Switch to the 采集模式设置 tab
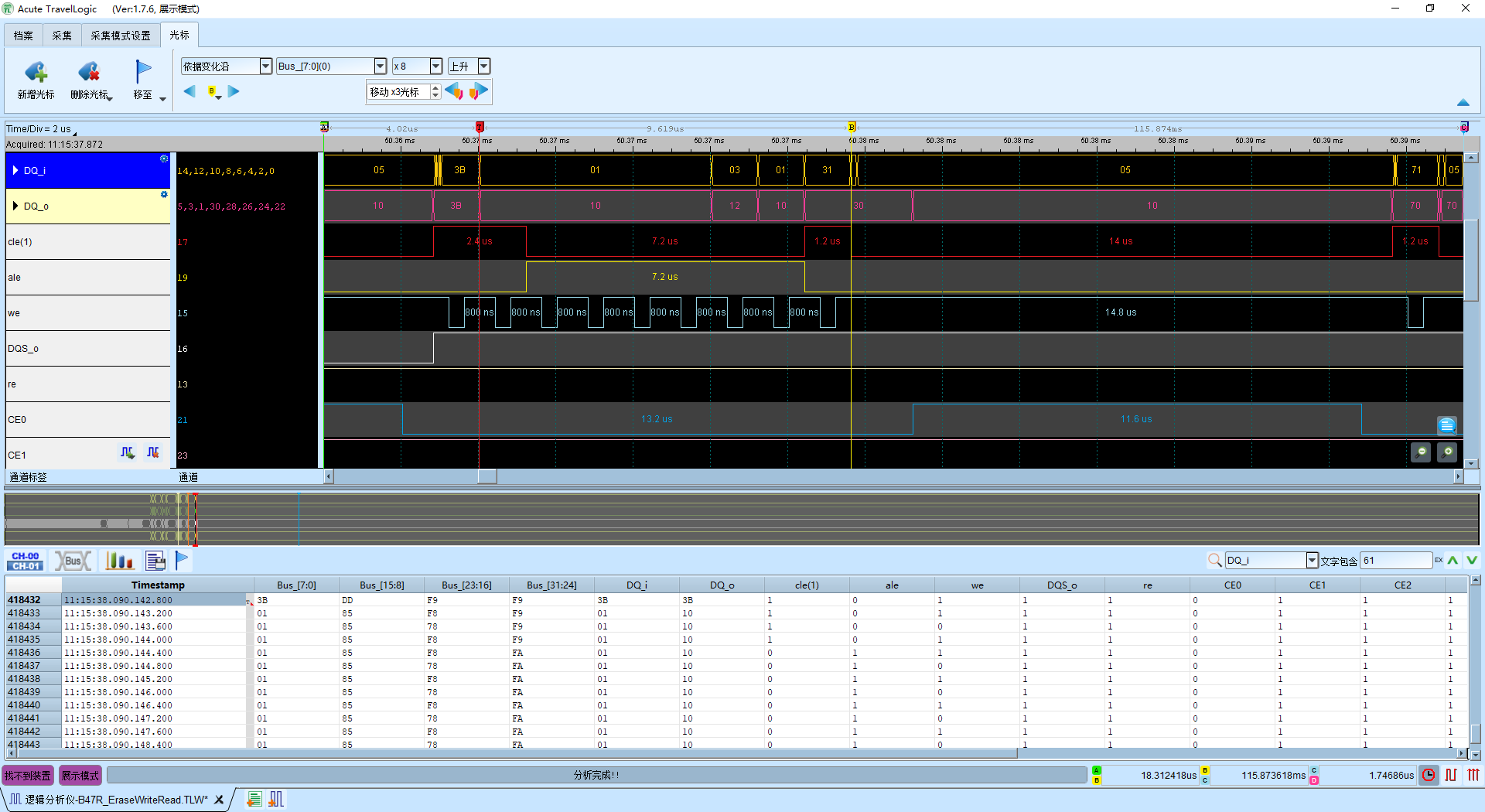 [x=120, y=36]
